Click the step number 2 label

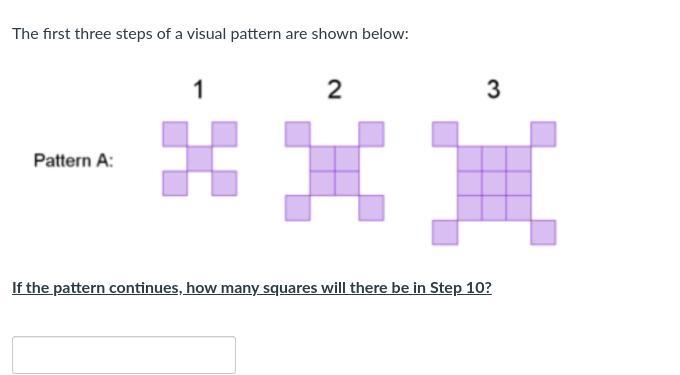[x=334, y=89]
